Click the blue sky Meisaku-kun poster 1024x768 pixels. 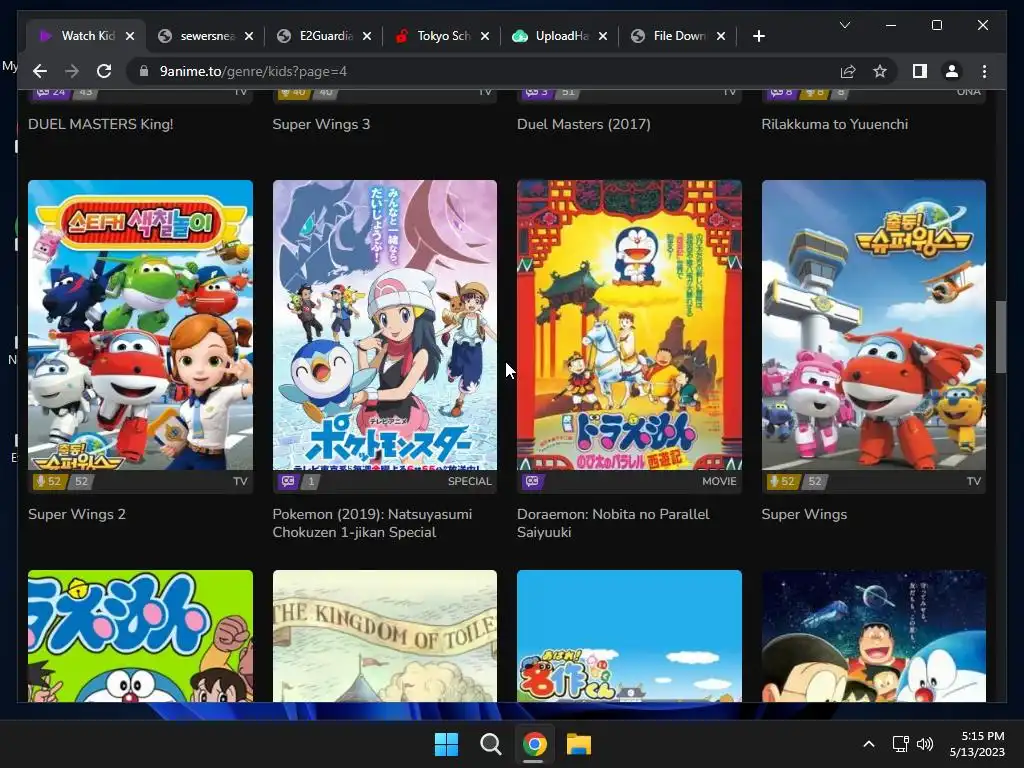coord(630,636)
